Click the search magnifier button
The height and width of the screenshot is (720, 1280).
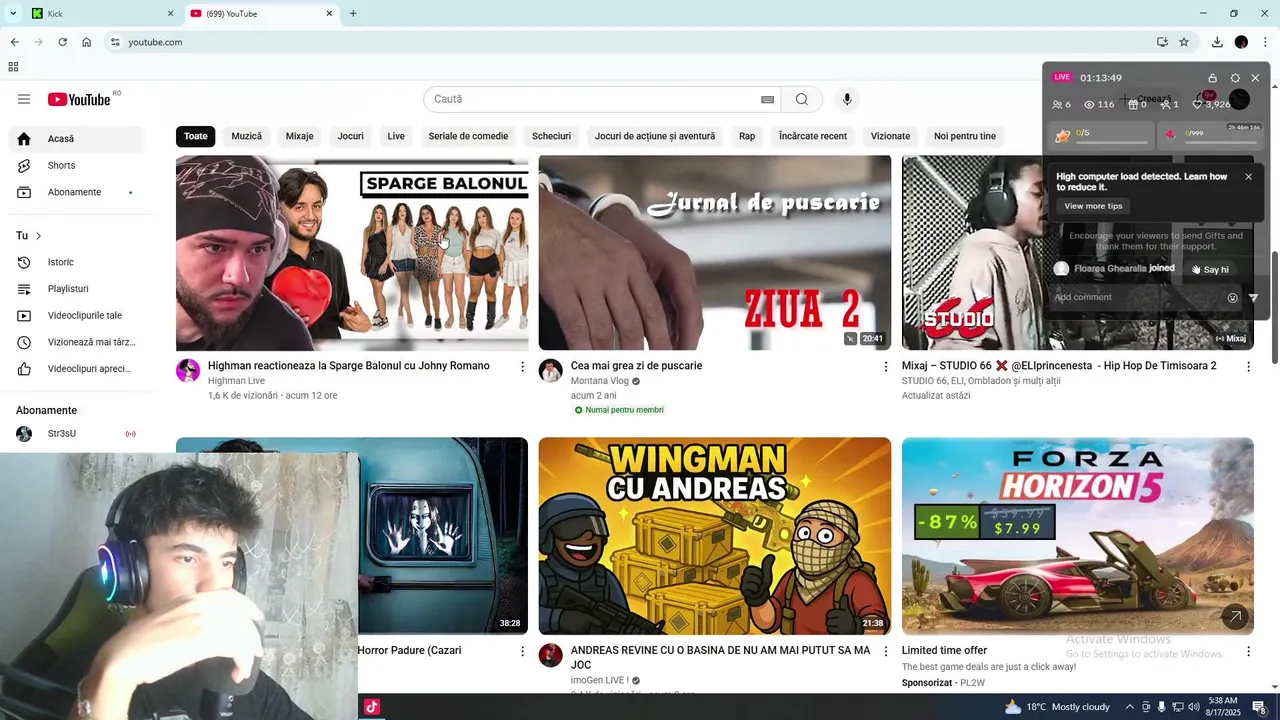point(802,99)
